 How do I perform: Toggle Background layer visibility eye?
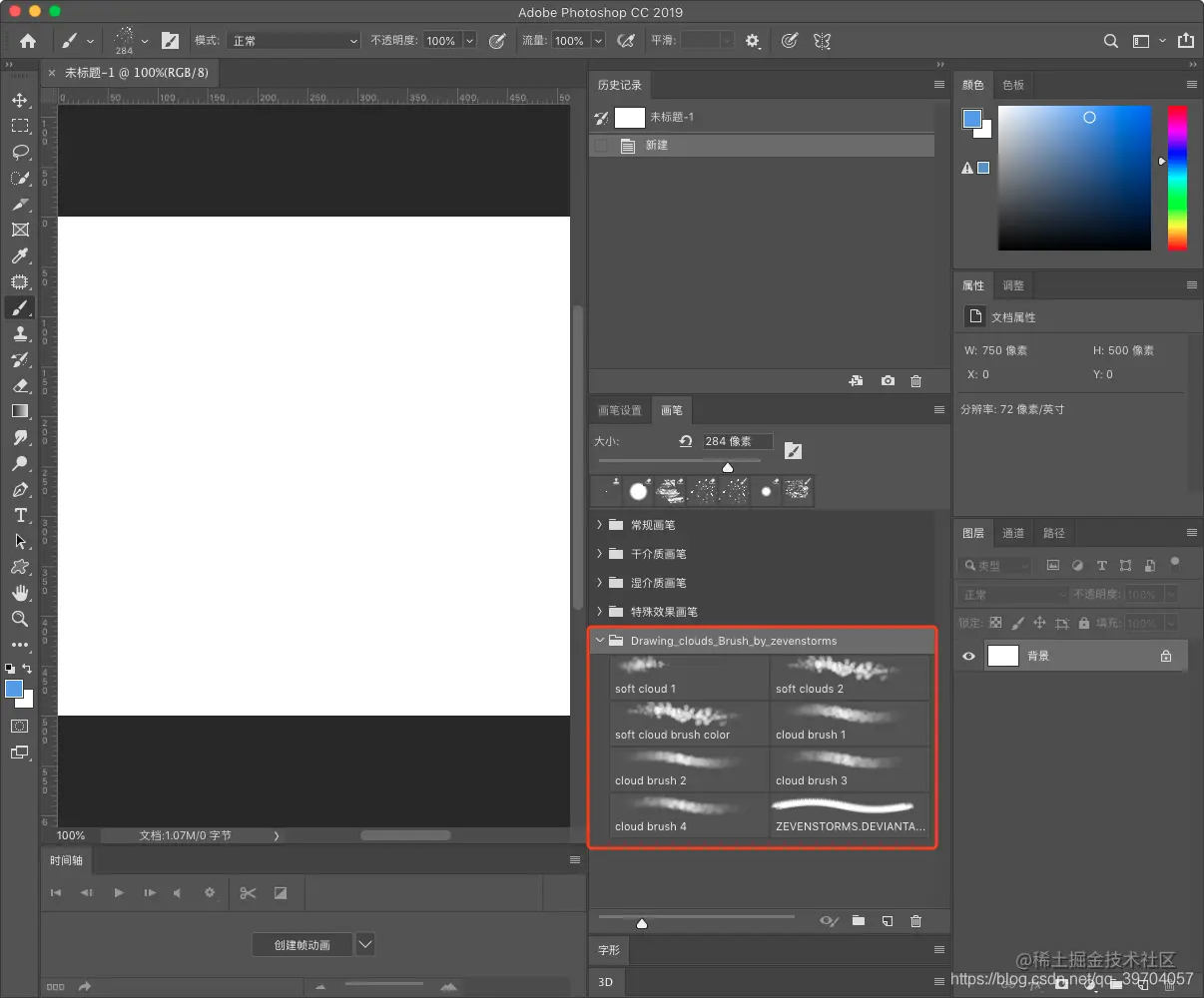pyautogui.click(x=968, y=656)
